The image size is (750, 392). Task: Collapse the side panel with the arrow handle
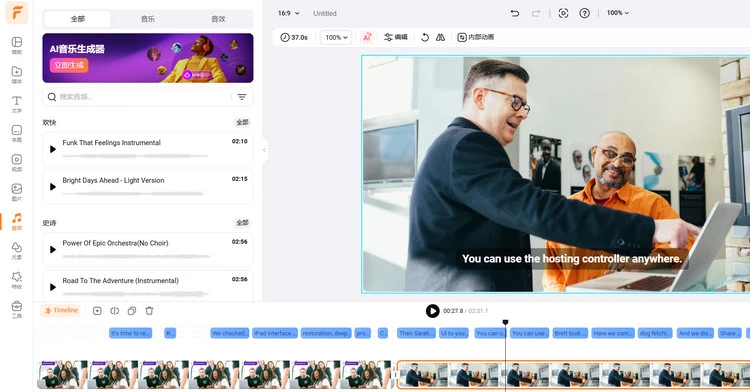tap(264, 150)
